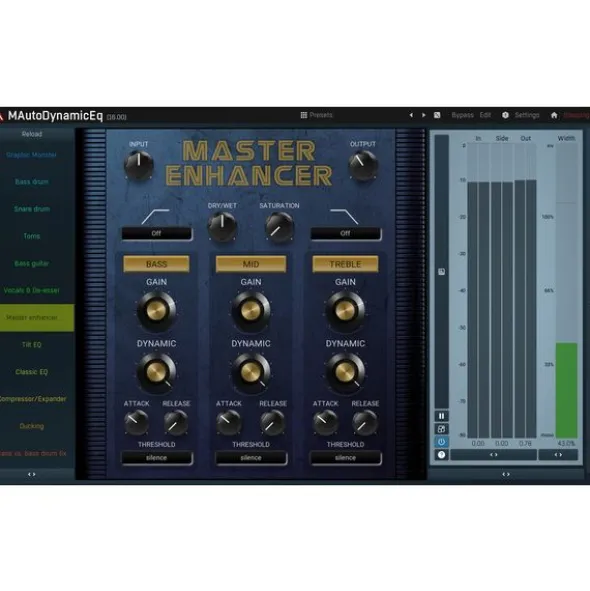Click the Presets label
The height and width of the screenshot is (591, 590).
click(321, 115)
